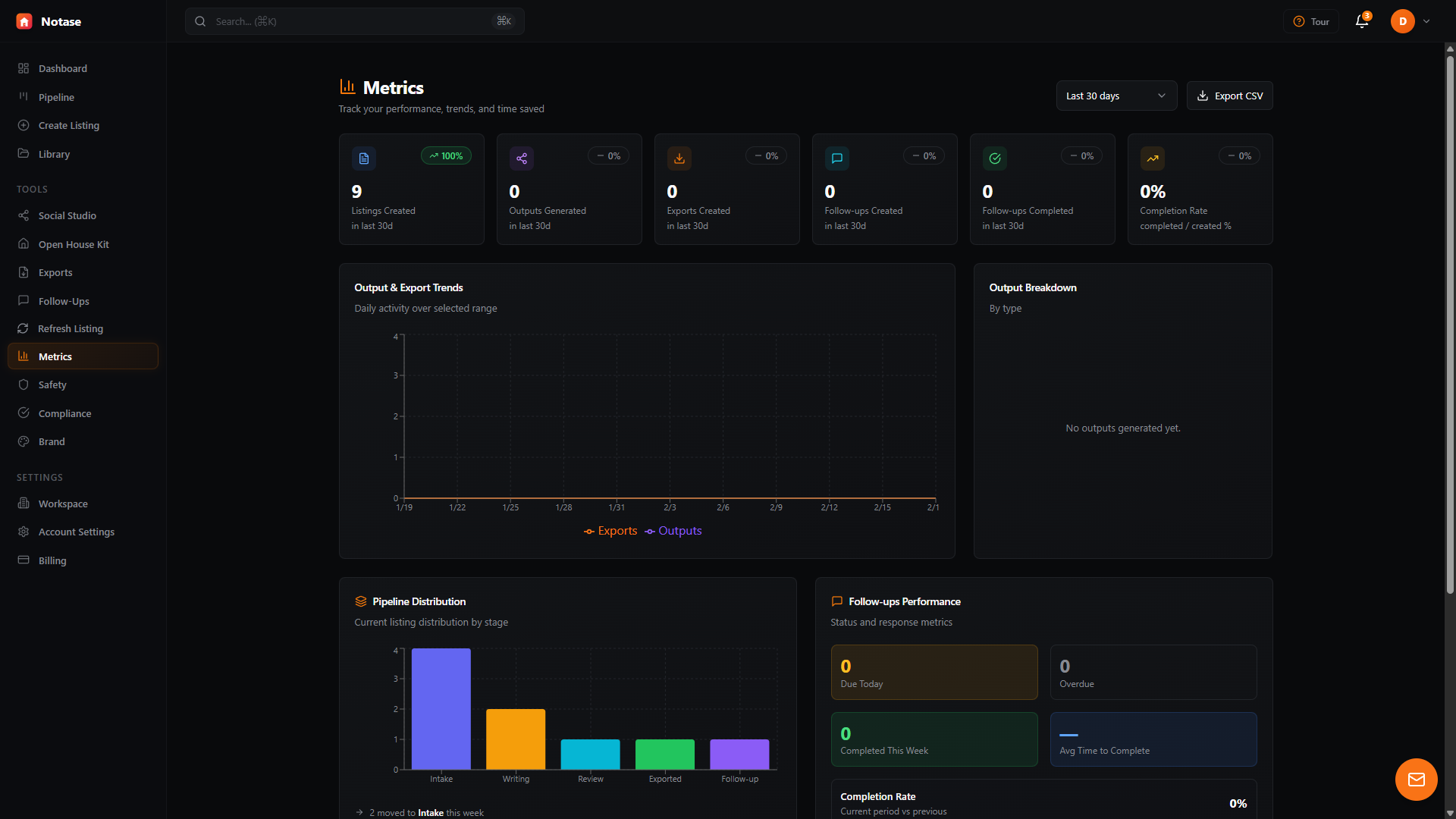Open the chat support bubble
Screen dimensions: 1456x819
[1416, 779]
